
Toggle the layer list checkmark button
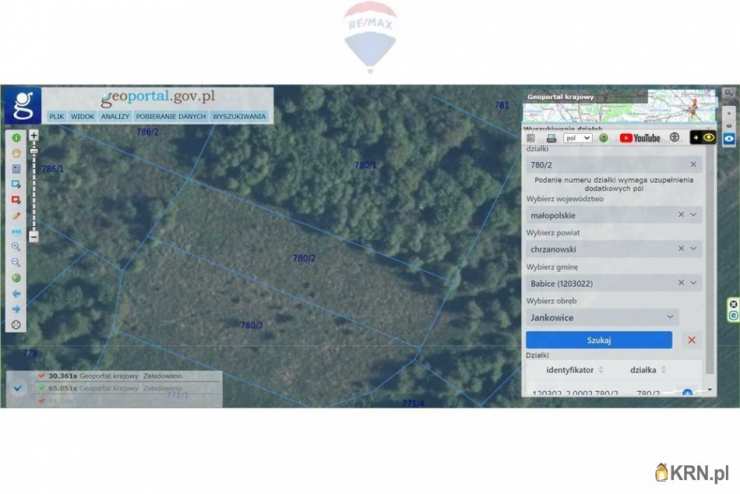pos(18,388)
